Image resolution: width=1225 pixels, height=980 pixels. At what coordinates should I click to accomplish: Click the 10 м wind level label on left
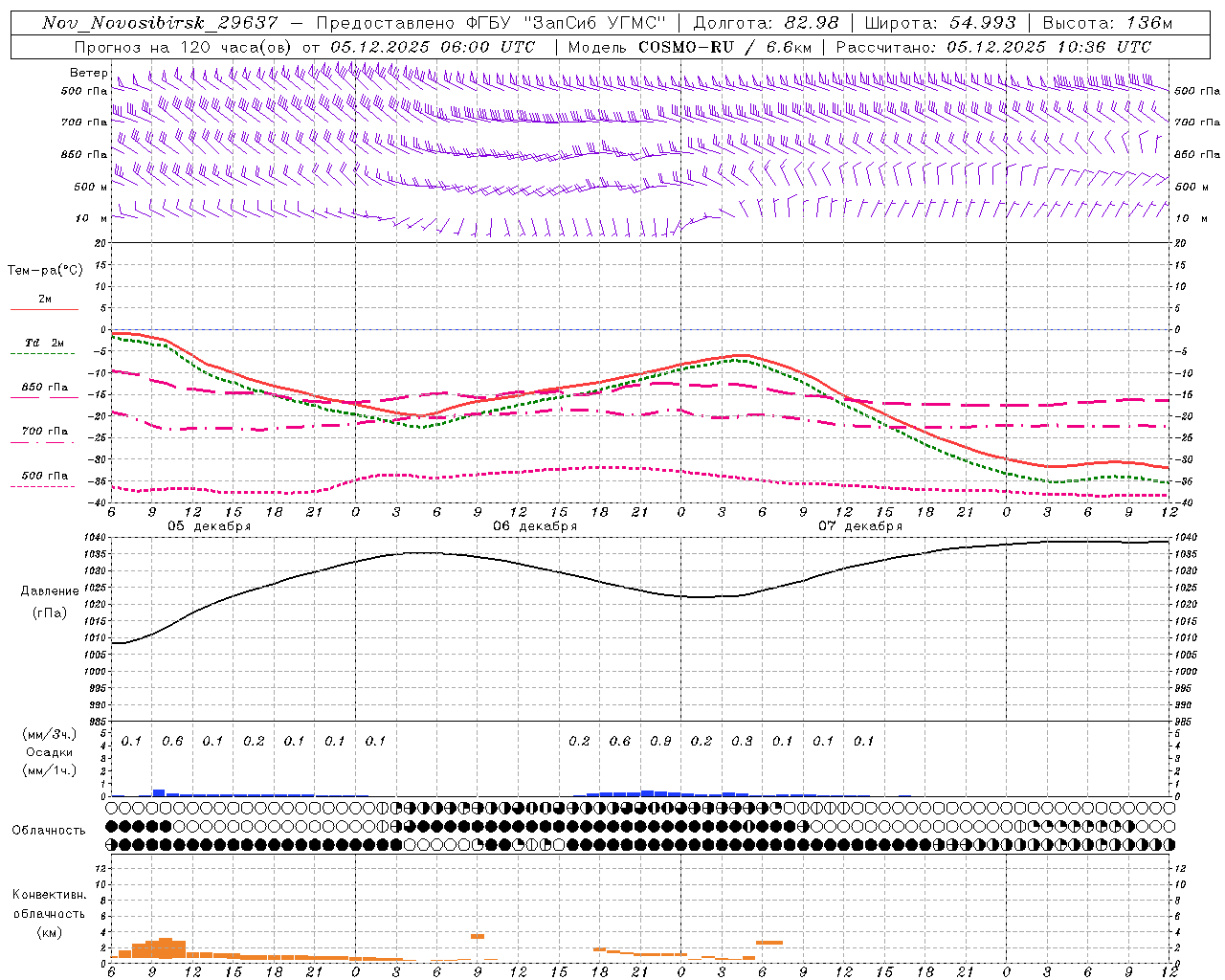pos(91,218)
